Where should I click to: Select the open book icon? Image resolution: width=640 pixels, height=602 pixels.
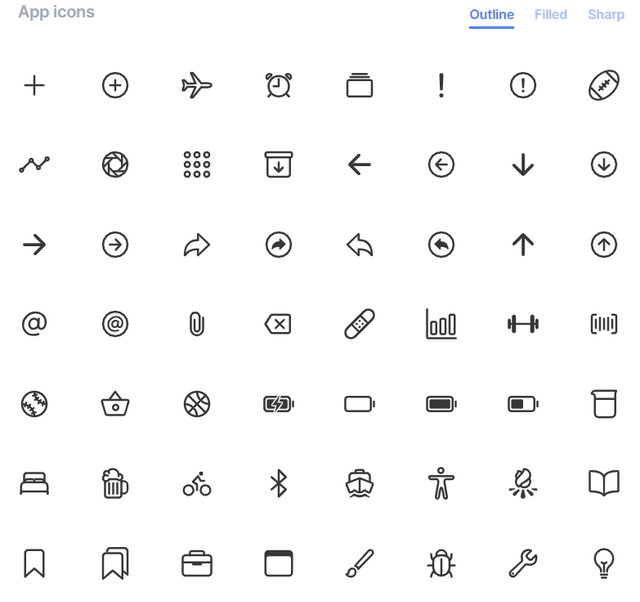coord(604,484)
